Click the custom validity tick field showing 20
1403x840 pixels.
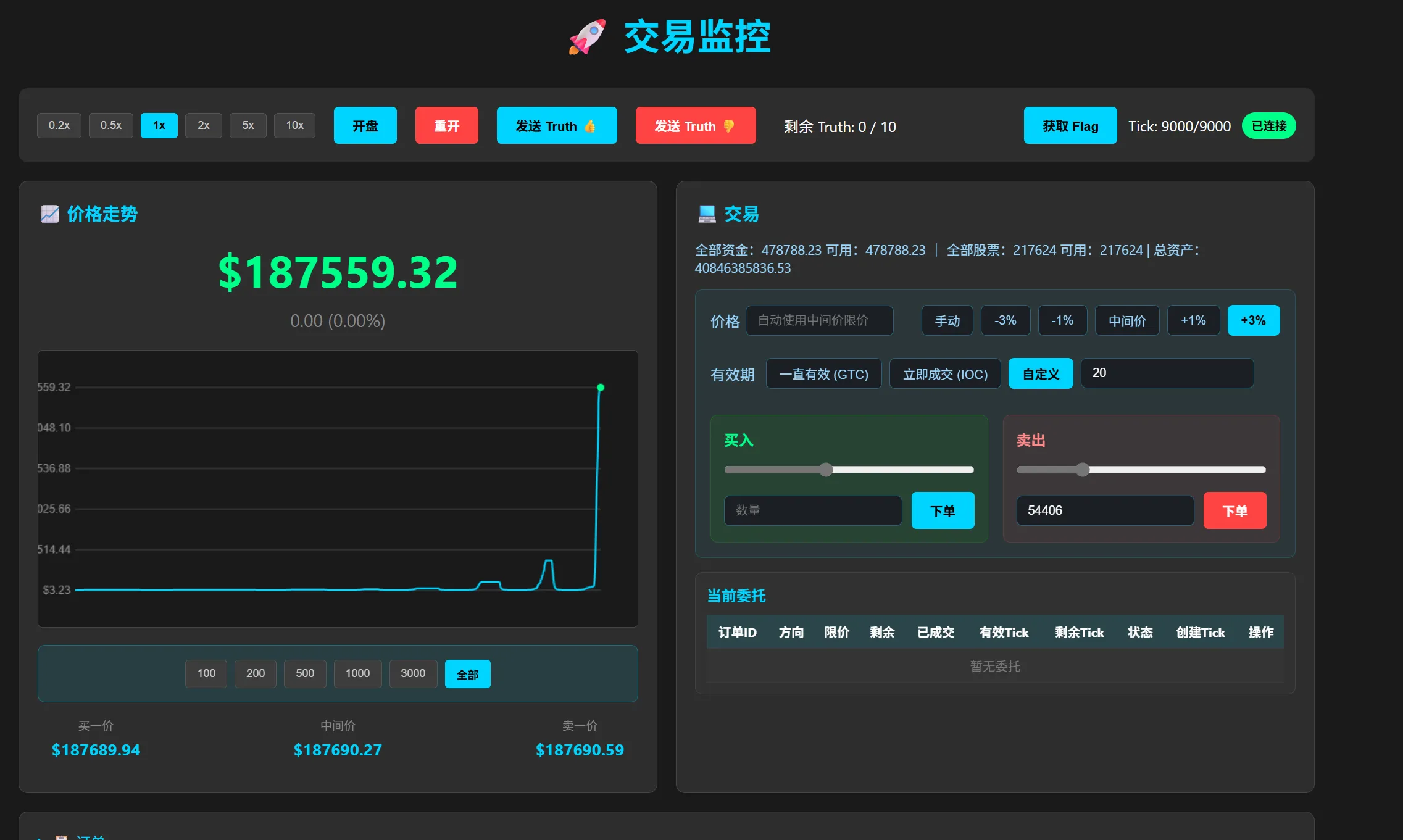coord(1167,373)
